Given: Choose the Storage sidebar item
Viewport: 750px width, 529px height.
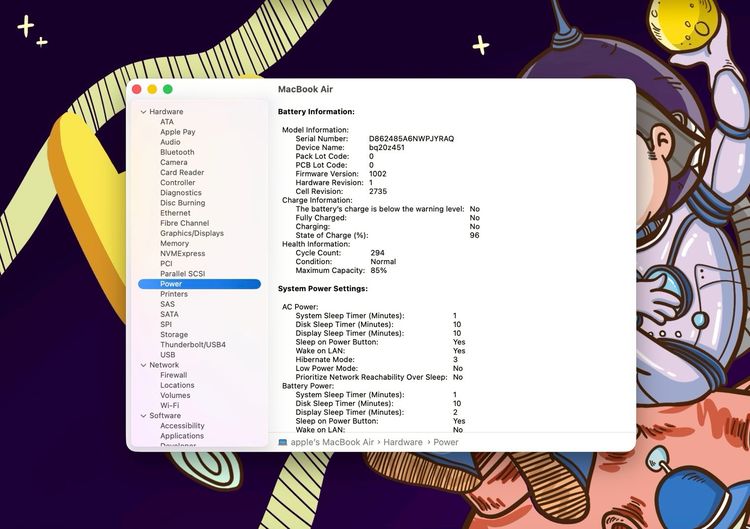Looking at the screenshot, I should (174, 335).
